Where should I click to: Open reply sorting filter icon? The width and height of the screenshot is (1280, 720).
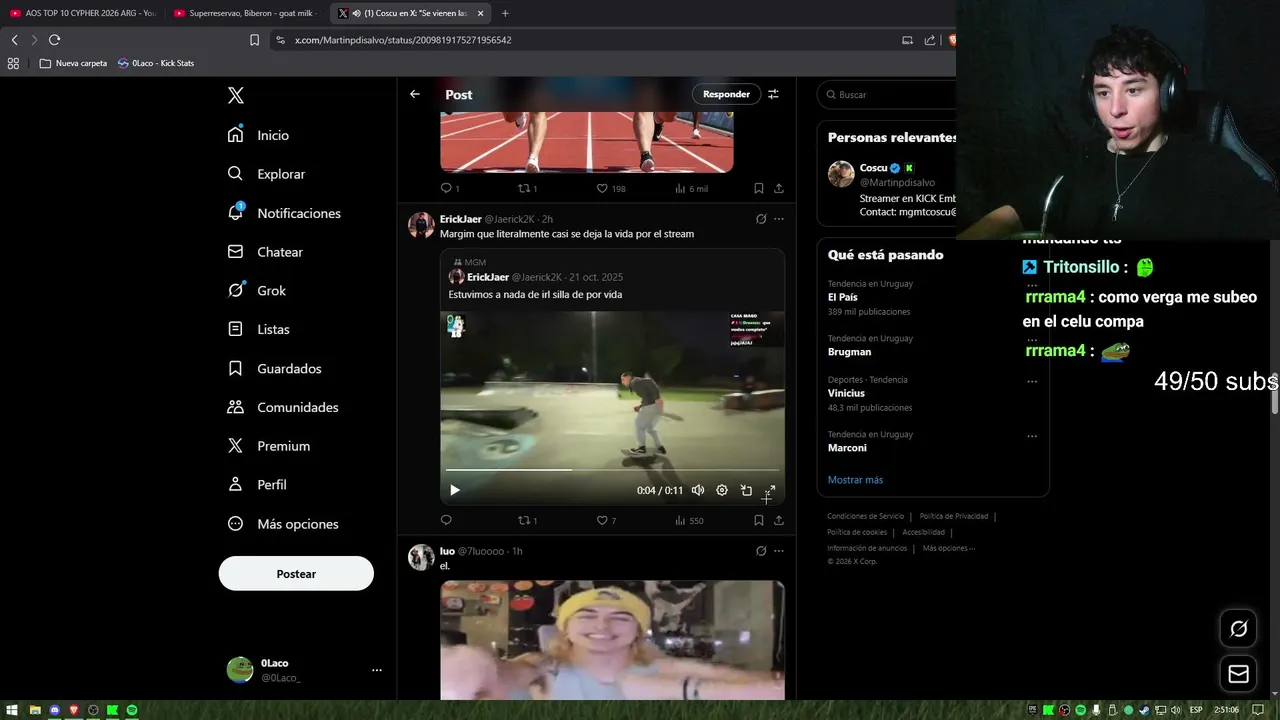tap(773, 94)
